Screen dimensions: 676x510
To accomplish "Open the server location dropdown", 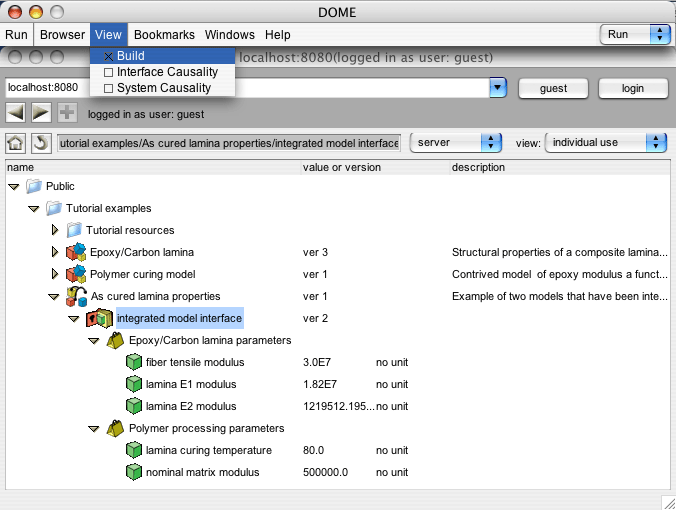I will click(x=456, y=143).
